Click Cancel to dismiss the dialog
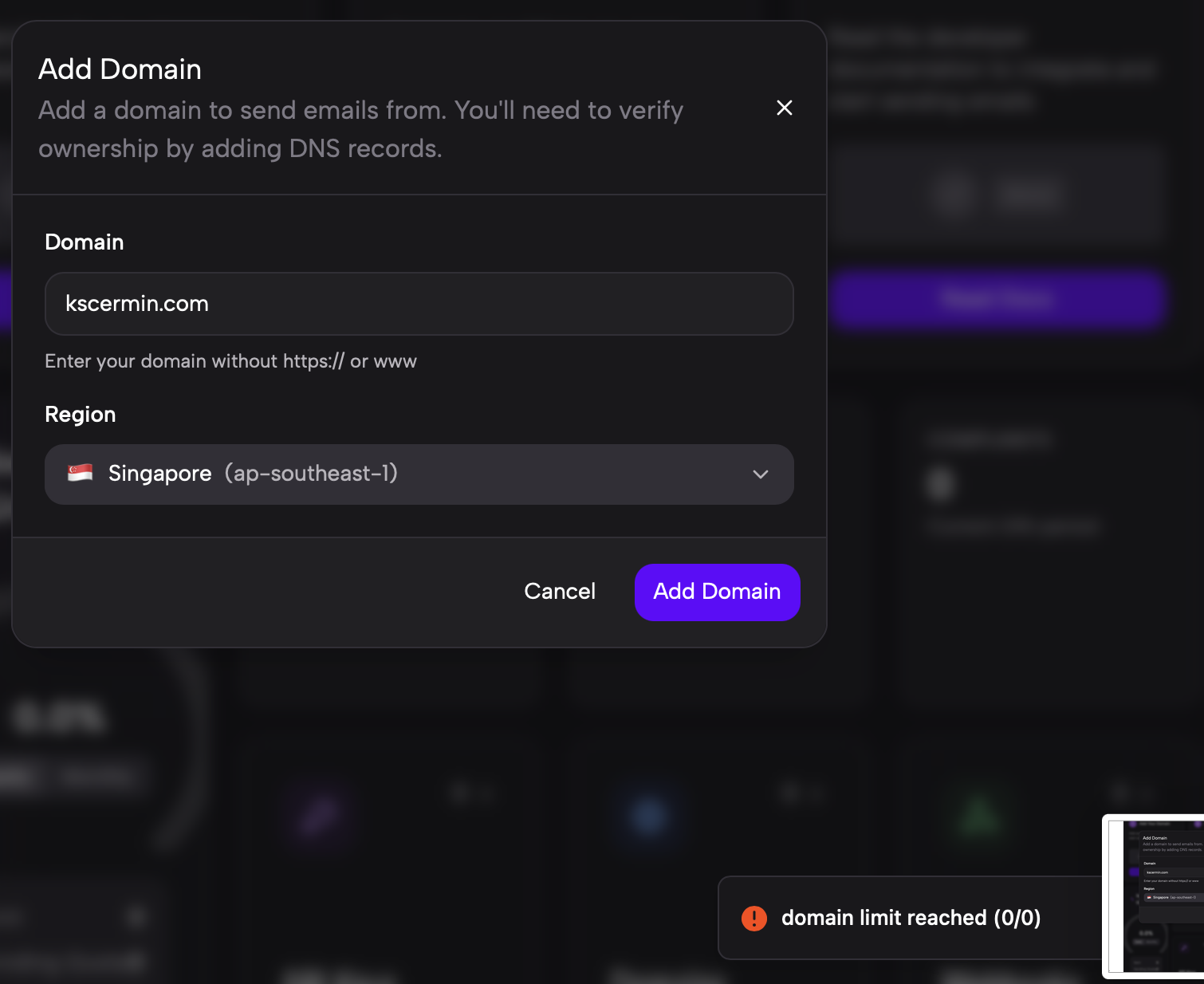 pyautogui.click(x=559, y=592)
